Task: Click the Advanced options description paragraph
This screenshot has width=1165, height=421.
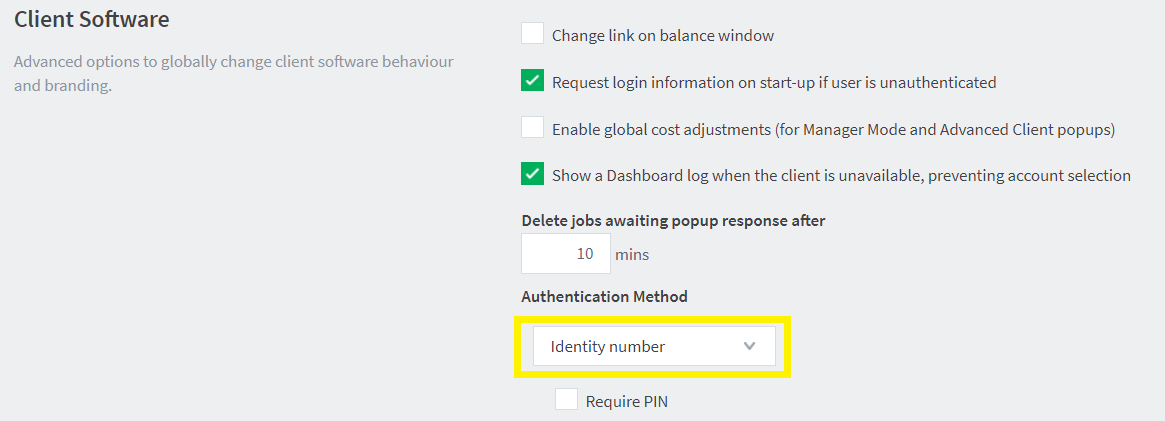Action: coord(233,73)
